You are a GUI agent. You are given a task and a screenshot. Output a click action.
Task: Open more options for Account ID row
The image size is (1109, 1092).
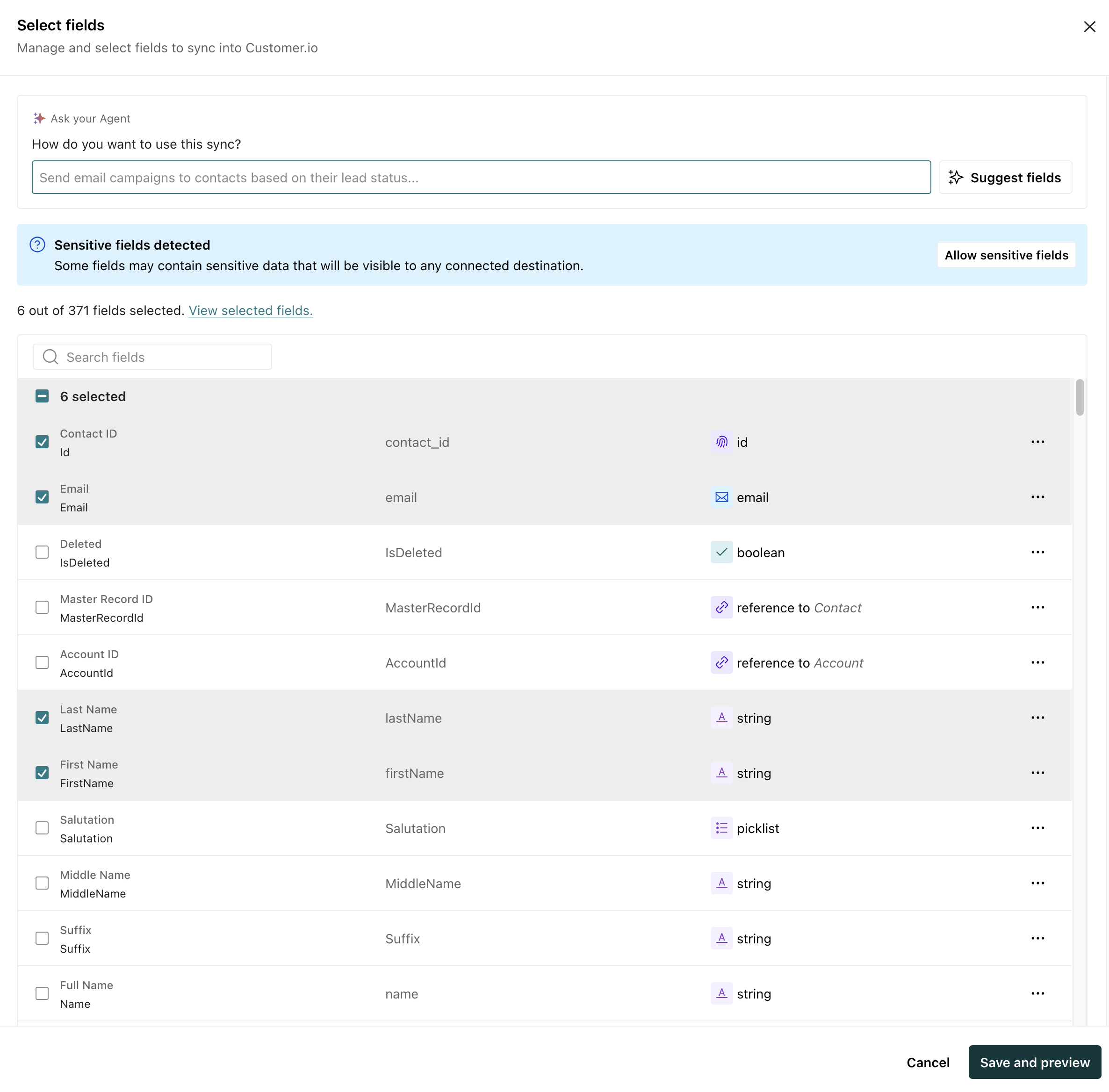pos(1037,662)
